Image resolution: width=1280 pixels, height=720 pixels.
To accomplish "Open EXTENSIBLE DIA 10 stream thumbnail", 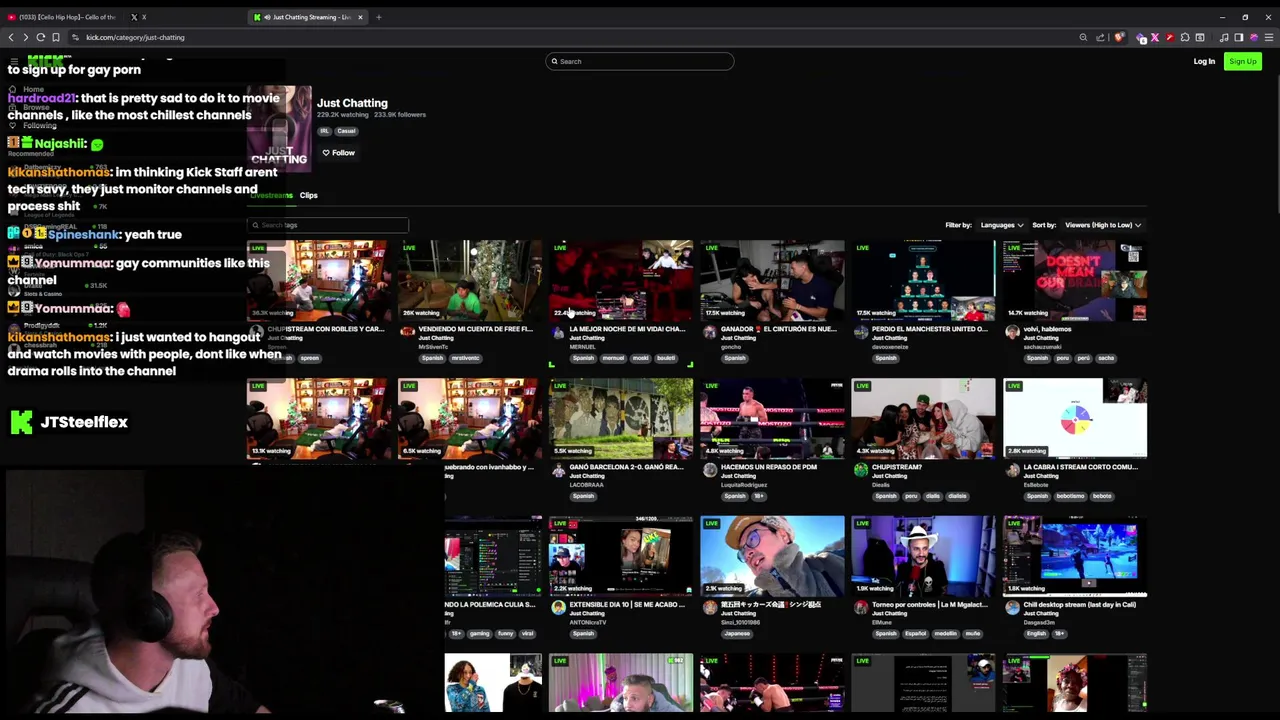I will click(620, 556).
